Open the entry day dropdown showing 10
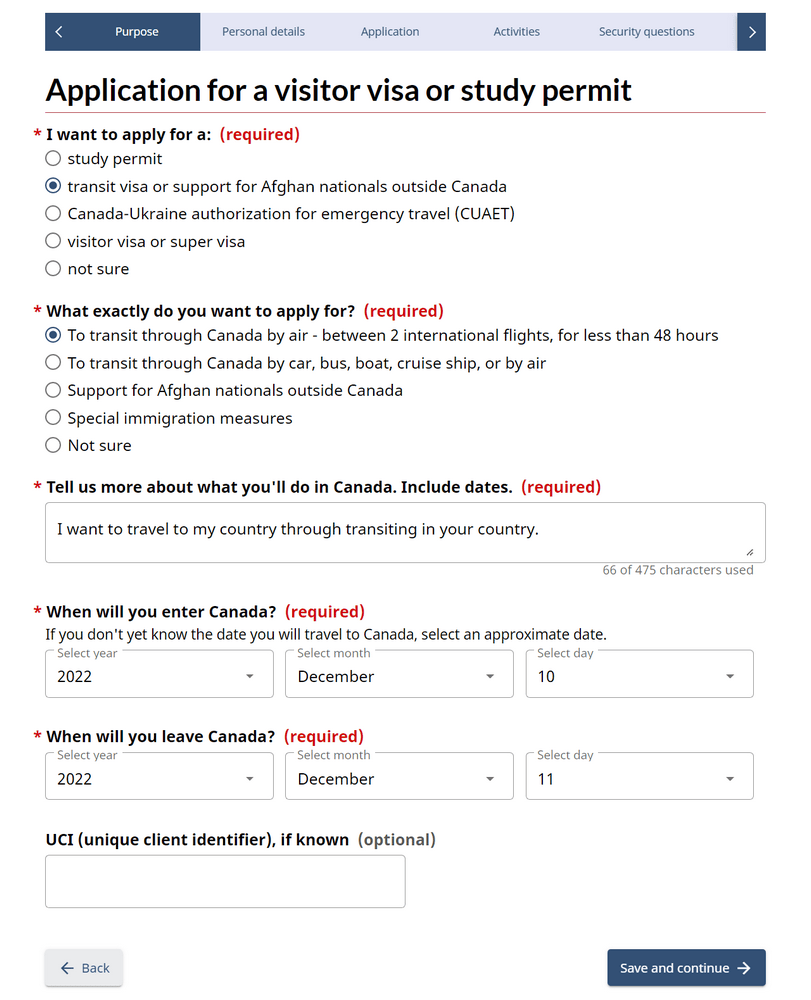This screenshot has width=811, height=1000. point(639,677)
